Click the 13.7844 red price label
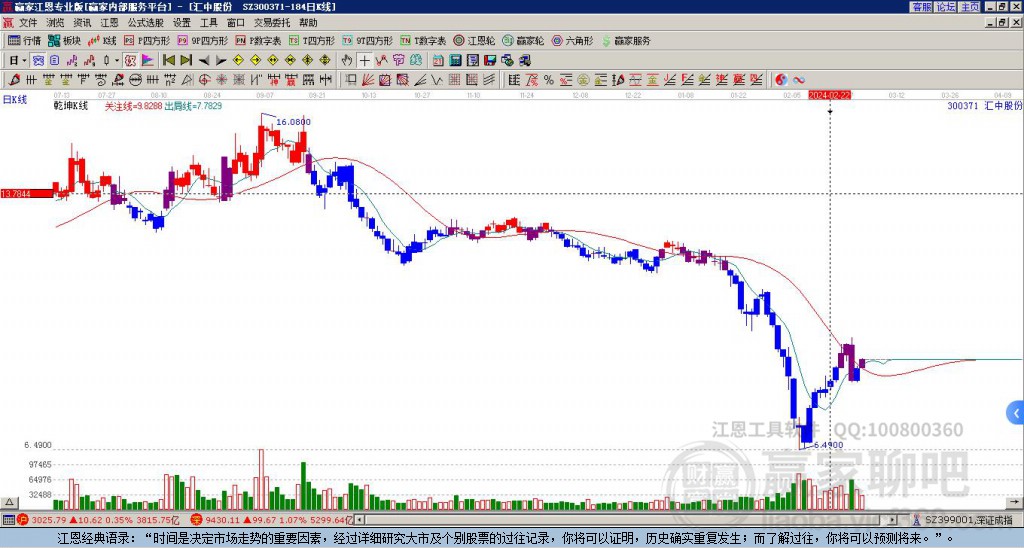The image size is (1024, 548). 26,193
